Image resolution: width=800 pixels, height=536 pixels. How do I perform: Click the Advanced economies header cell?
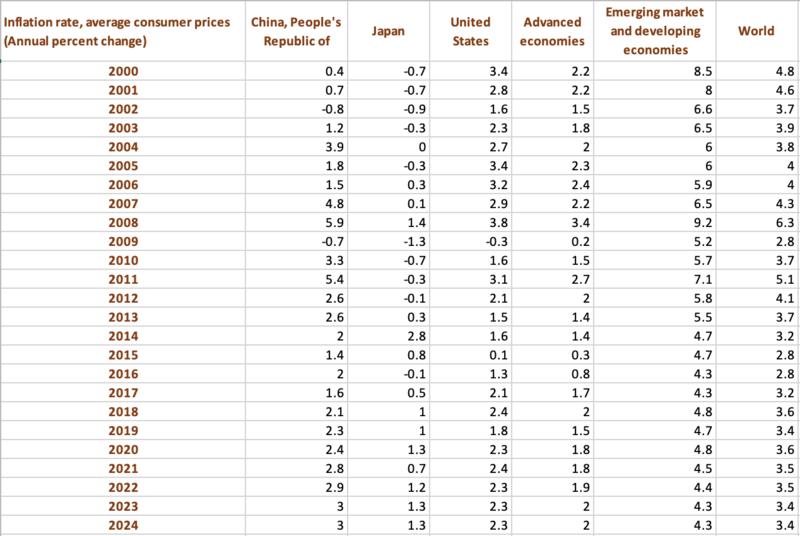[553, 31]
